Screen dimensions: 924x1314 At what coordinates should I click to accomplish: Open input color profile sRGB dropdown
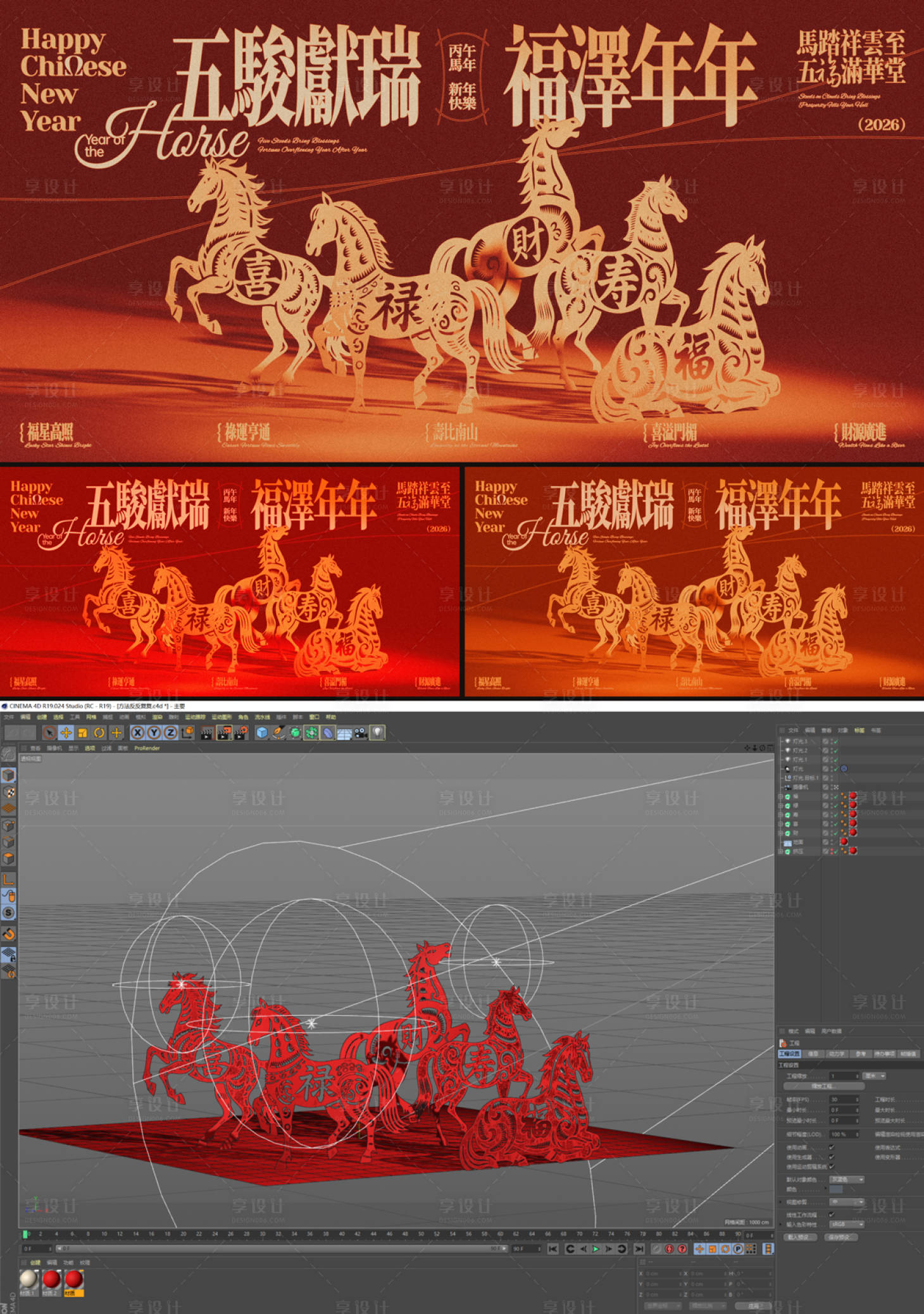click(x=847, y=1223)
